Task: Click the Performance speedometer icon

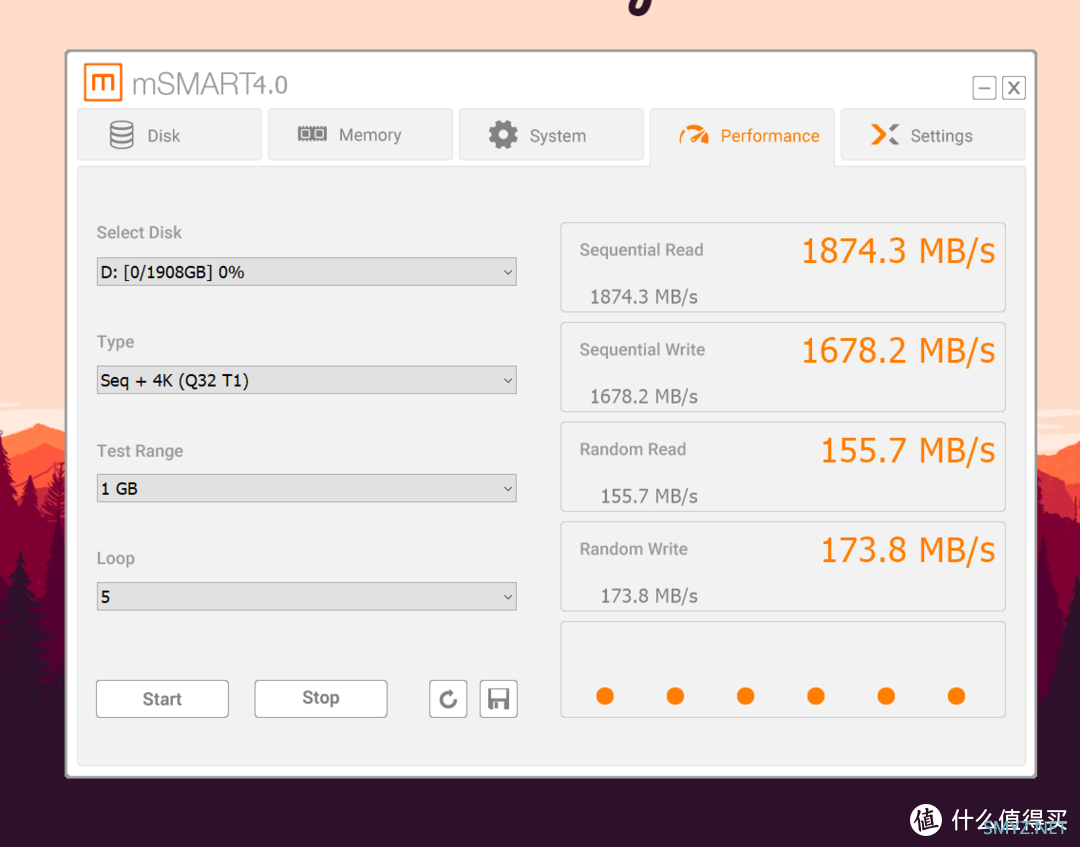Action: pyautogui.click(x=694, y=135)
